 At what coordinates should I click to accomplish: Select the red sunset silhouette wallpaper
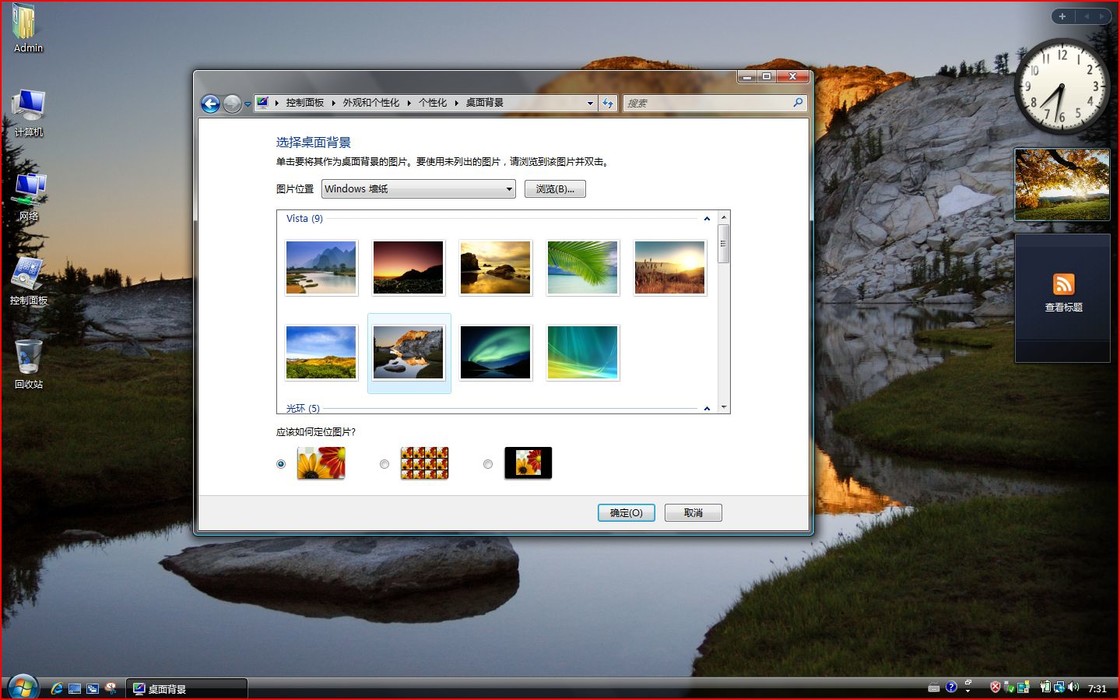[409, 268]
